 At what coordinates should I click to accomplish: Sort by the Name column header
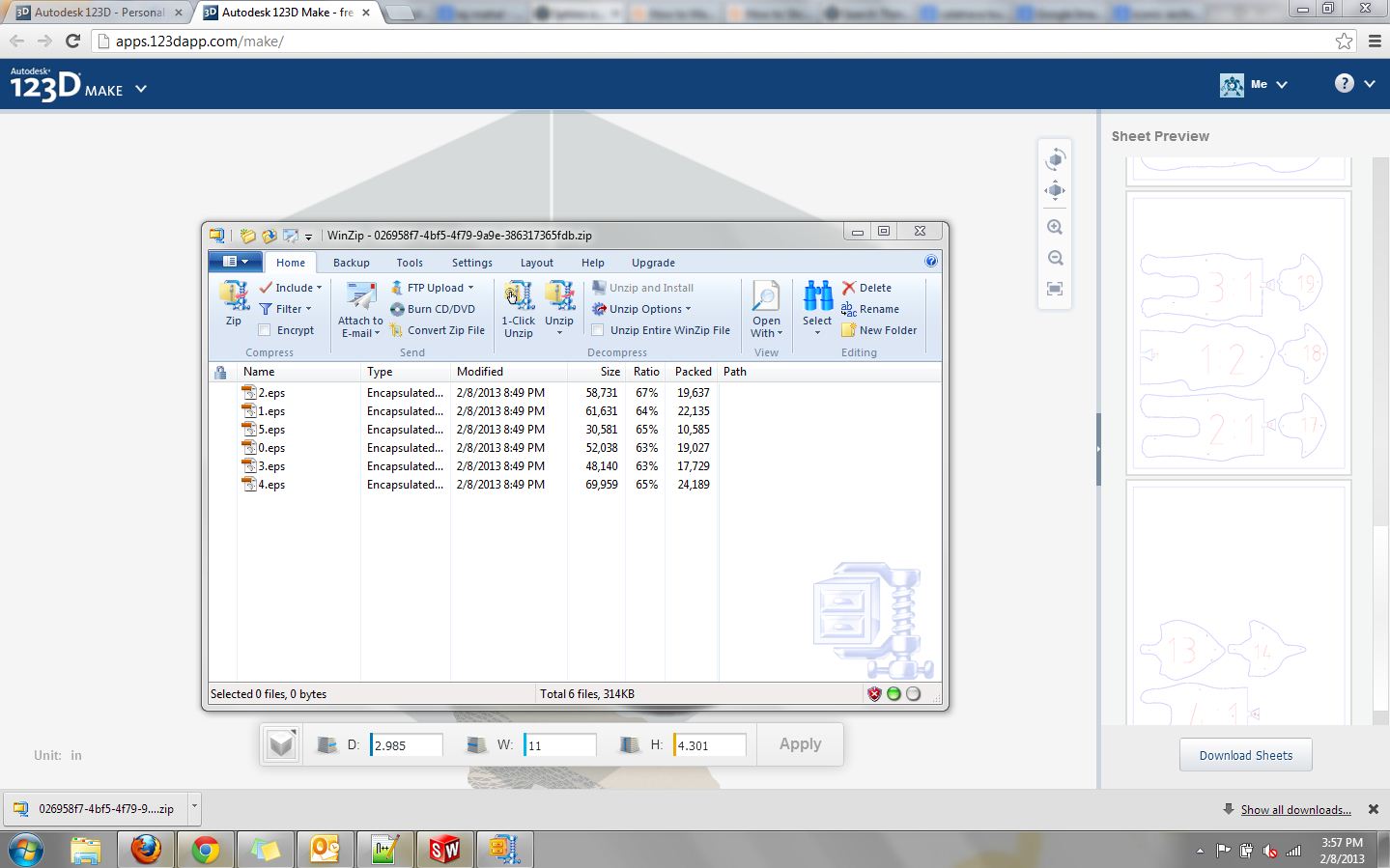(298, 372)
